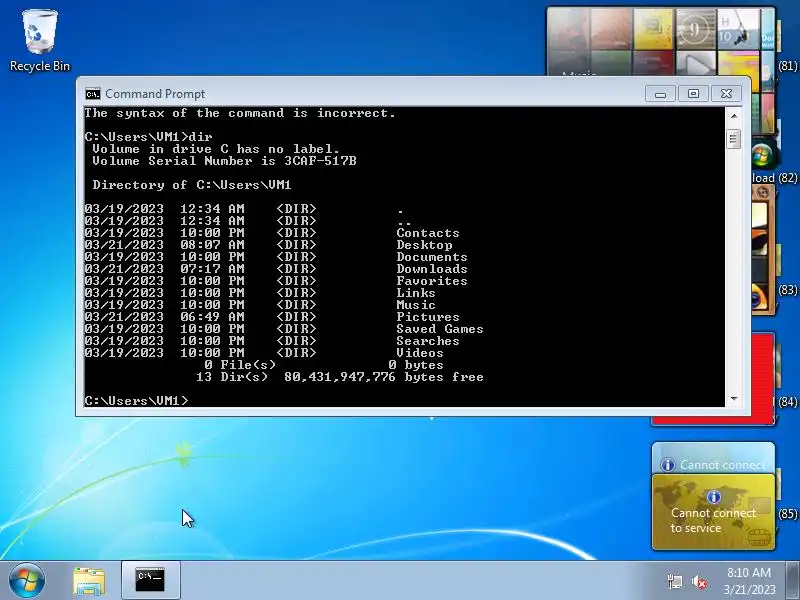
Task: Click the H 10 swing picture tile
Action: pyautogui.click(x=737, y=30)
